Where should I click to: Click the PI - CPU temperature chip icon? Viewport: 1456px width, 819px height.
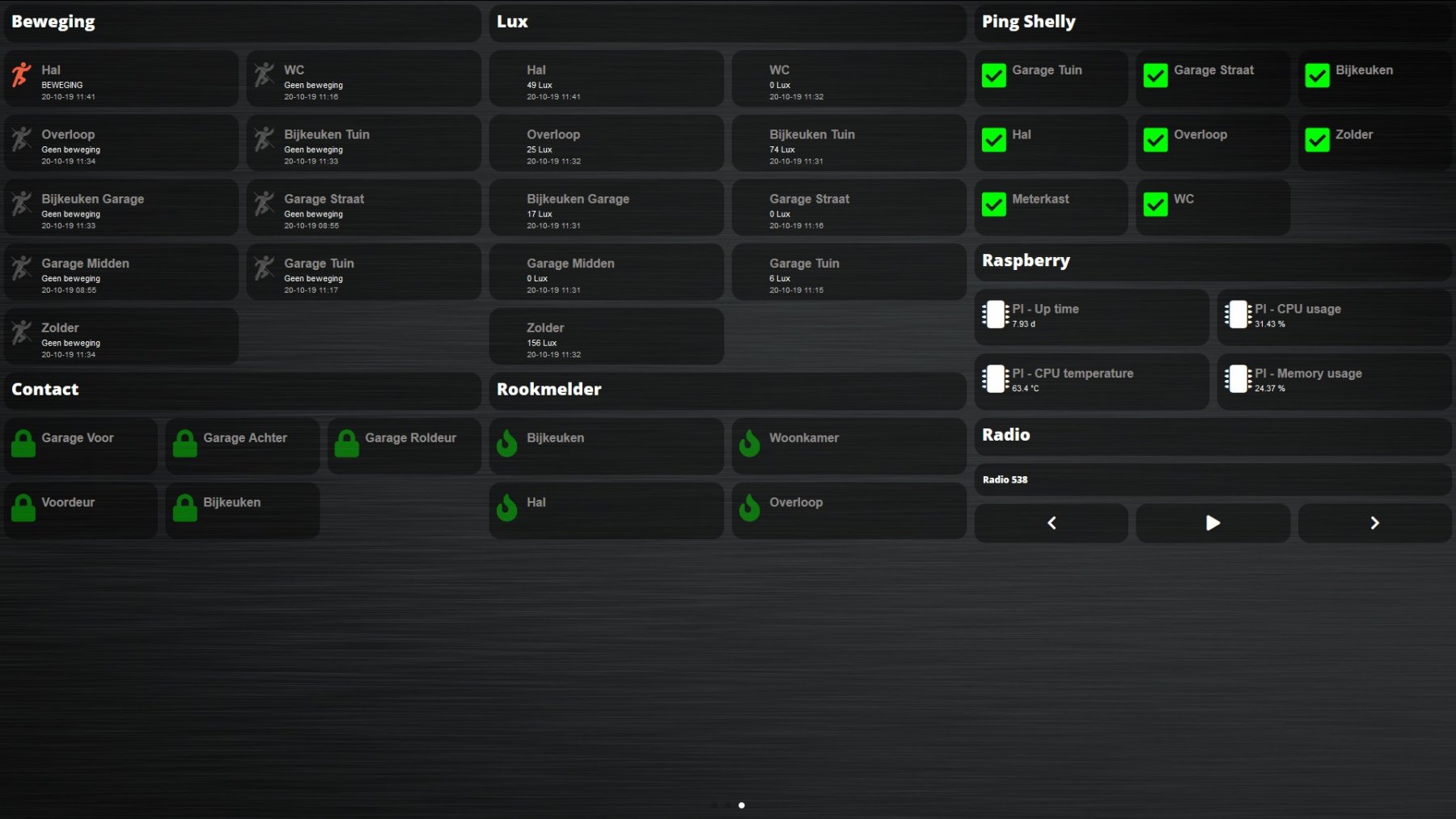[995, 378]
